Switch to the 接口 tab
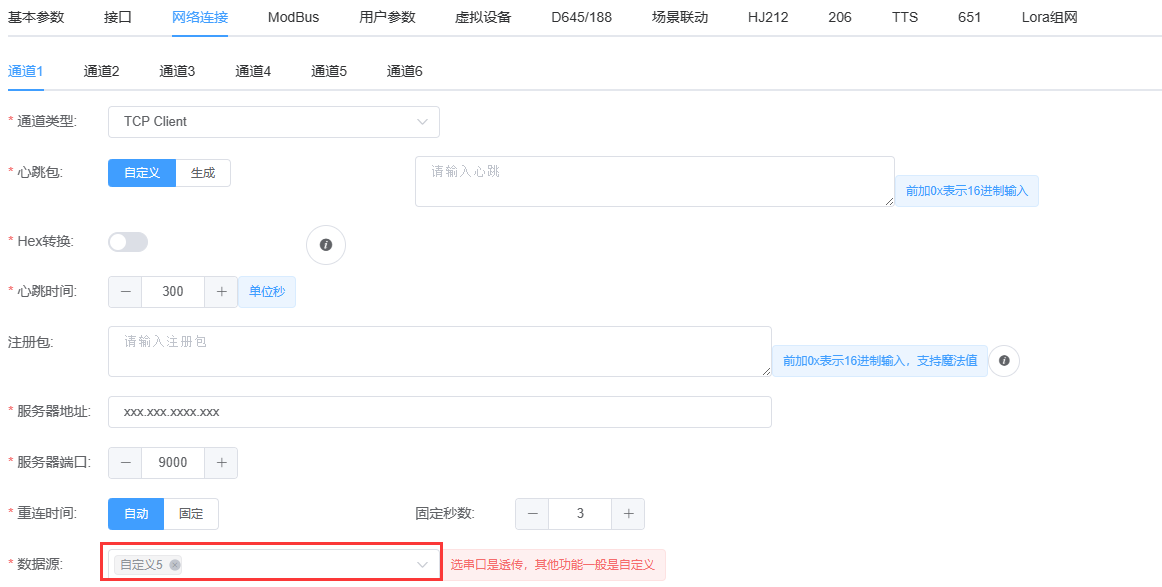 pos(118,17)
